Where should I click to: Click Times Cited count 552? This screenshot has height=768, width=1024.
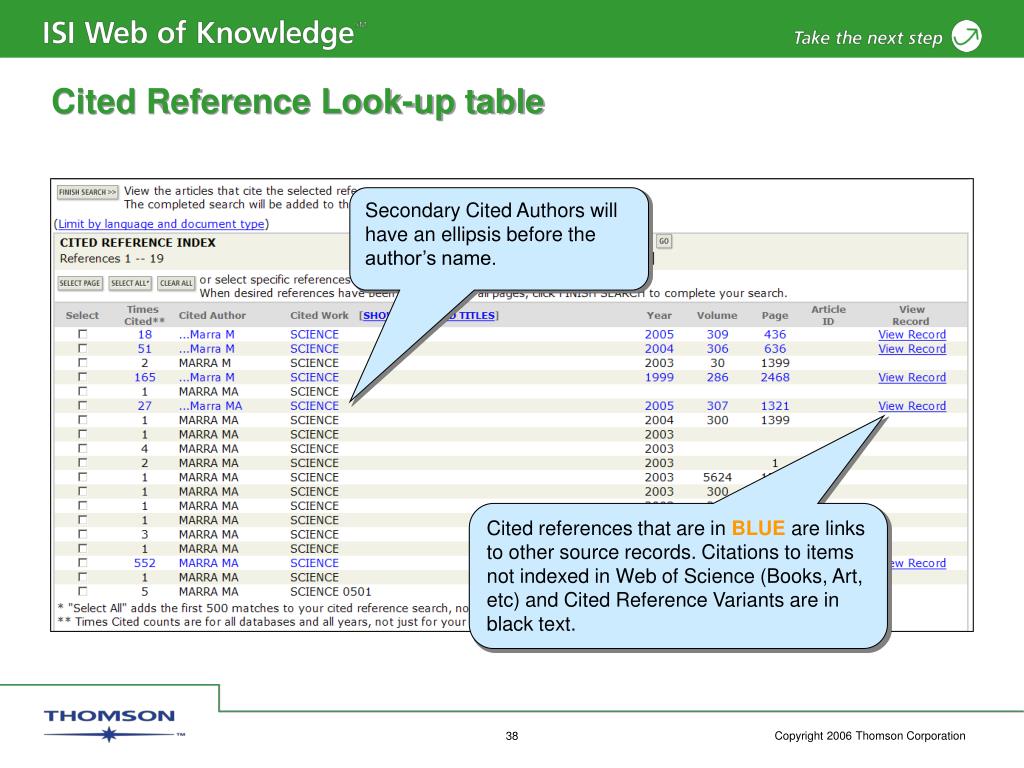144,563
